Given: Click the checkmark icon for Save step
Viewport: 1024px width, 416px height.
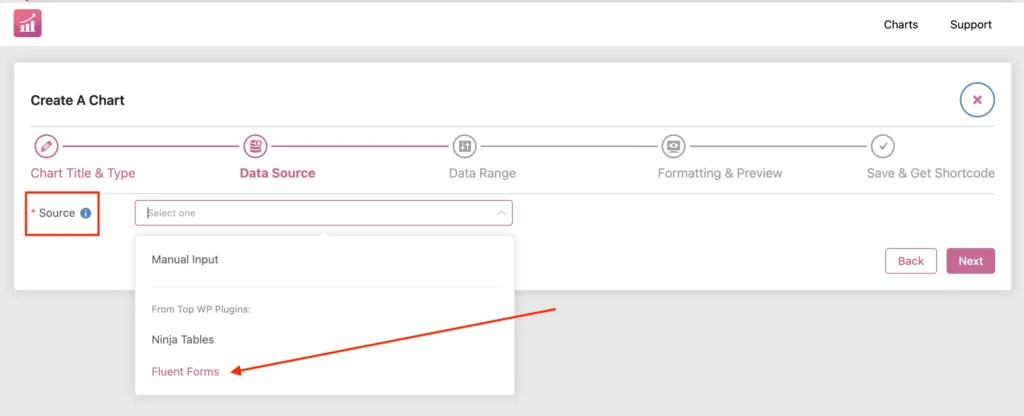Looking at the screenshot, I should pos(882,146).
